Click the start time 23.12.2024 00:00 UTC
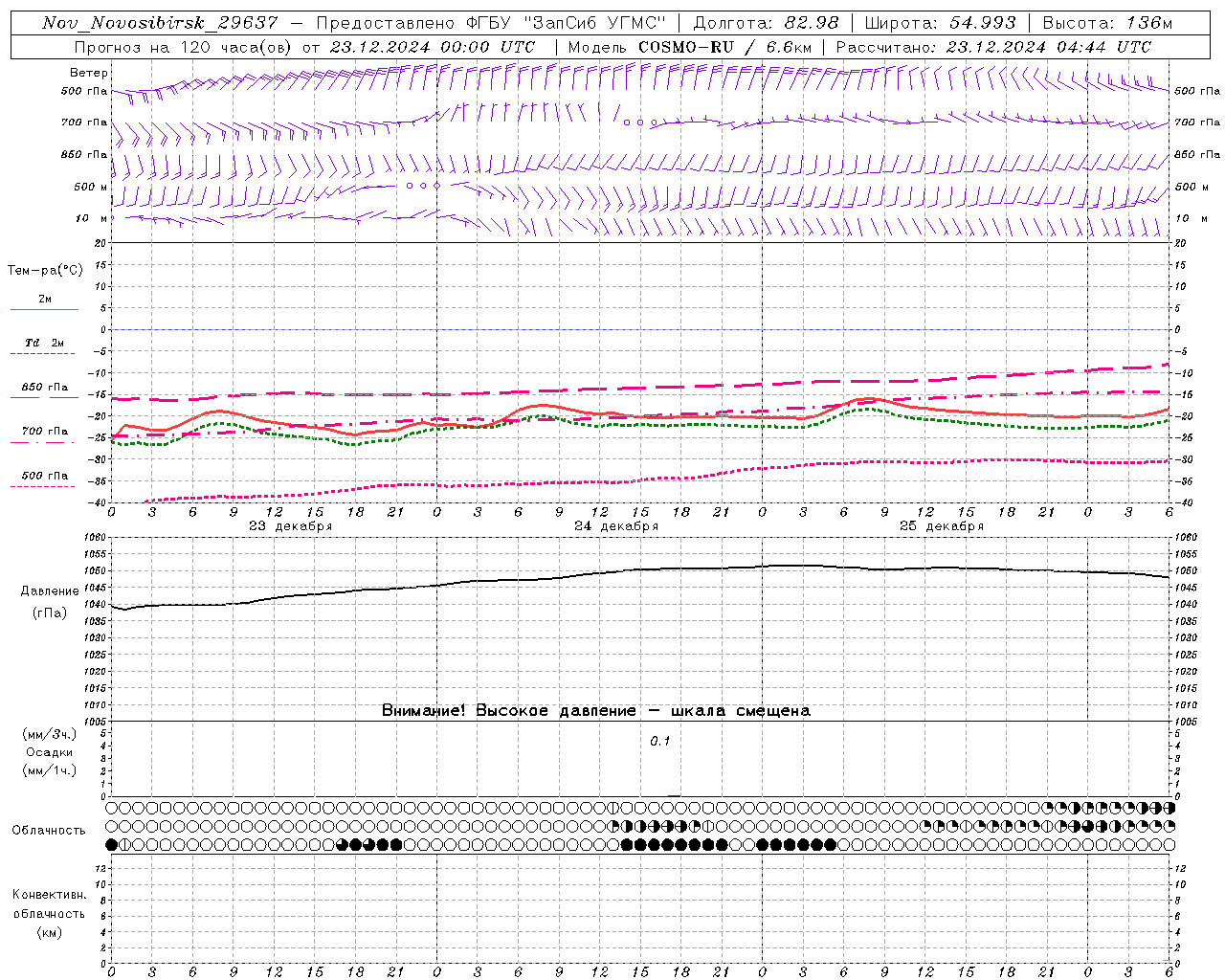Image resolution: width=1225 pixels, height=980 pixels. click(x=433, y=47)
